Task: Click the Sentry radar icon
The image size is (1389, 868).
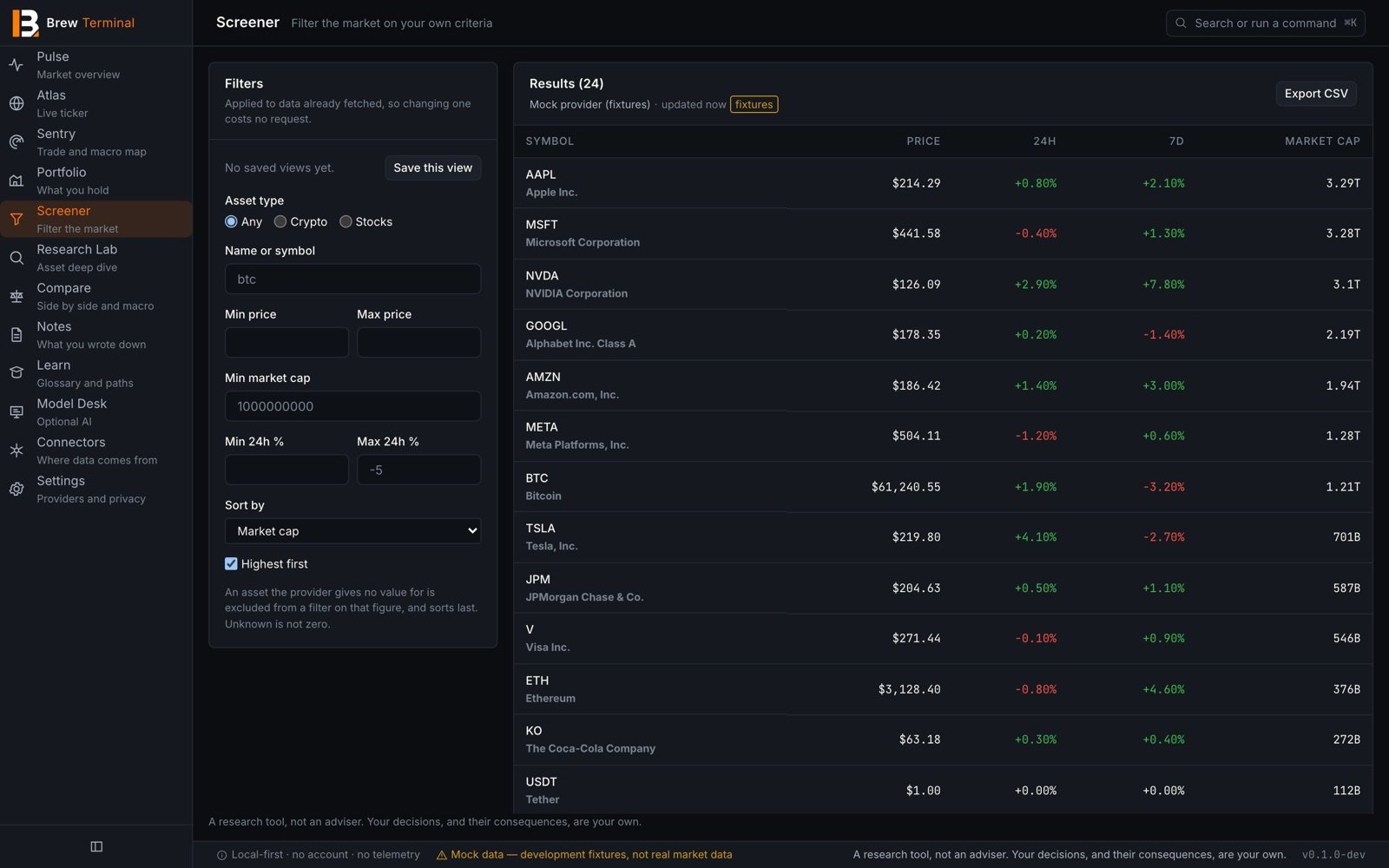Action: 16,142
